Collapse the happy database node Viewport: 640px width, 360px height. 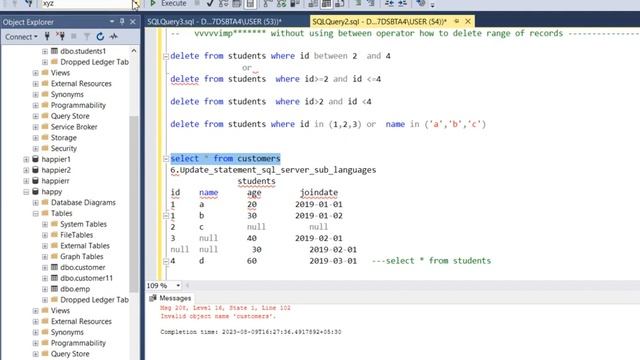point(26,192)
